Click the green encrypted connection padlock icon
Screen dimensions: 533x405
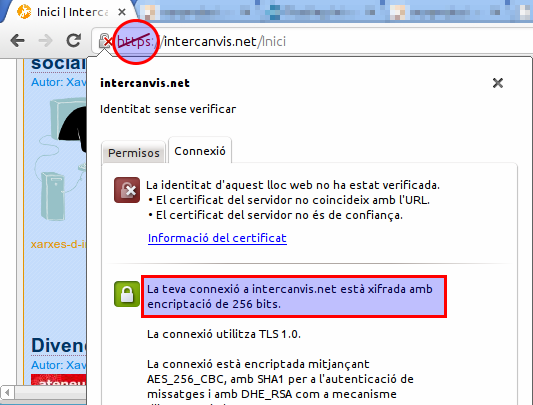coord(127,294)
